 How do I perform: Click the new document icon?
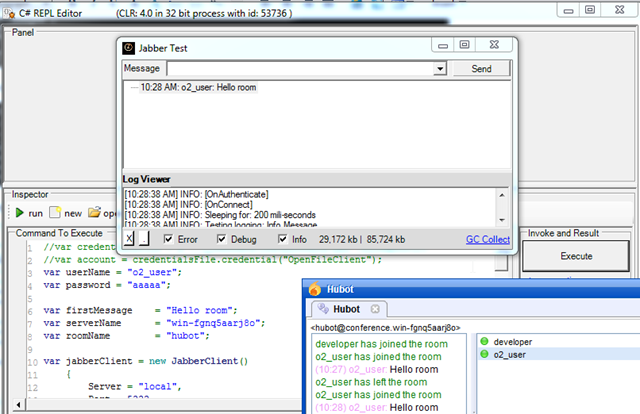(x=55, y=212)
